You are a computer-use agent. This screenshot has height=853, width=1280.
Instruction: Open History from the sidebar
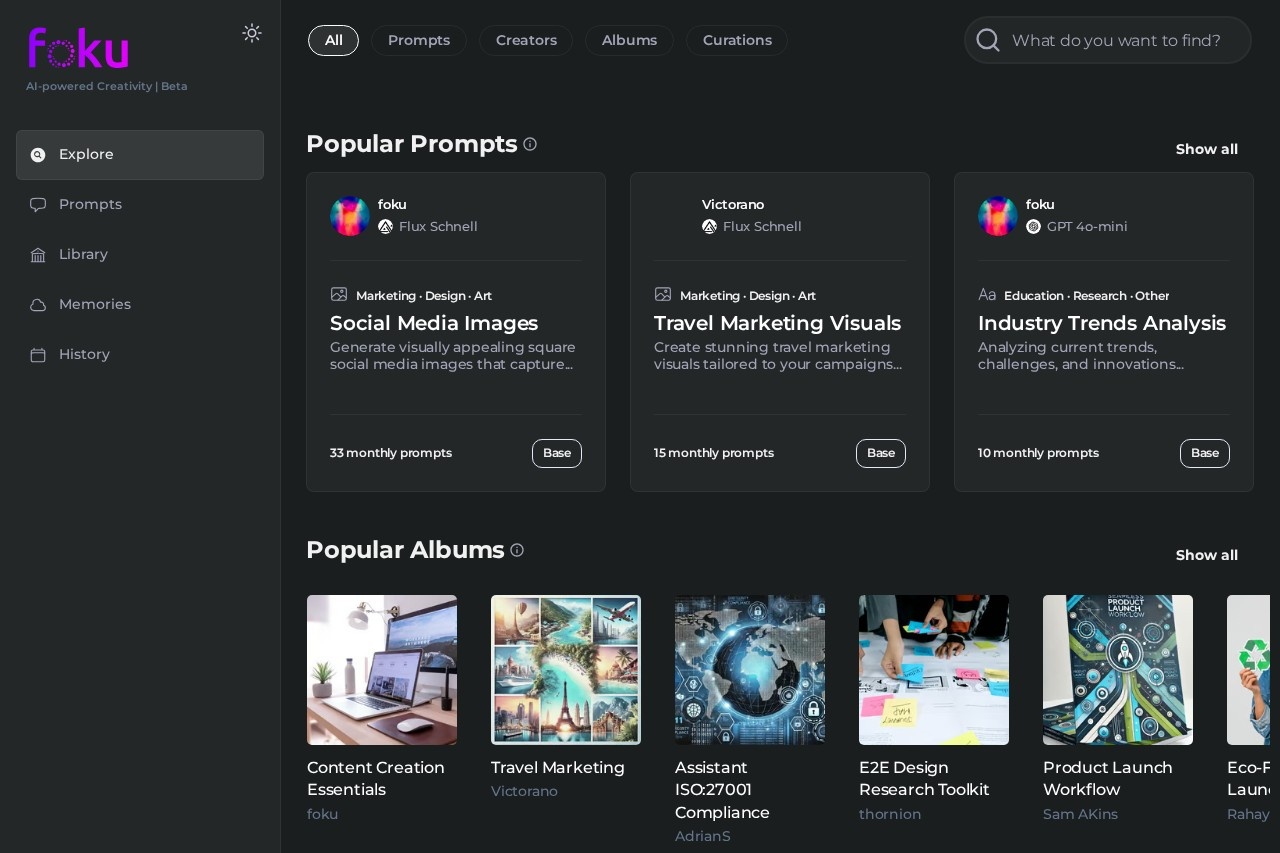pyautogui.click(x=84, y=354)
